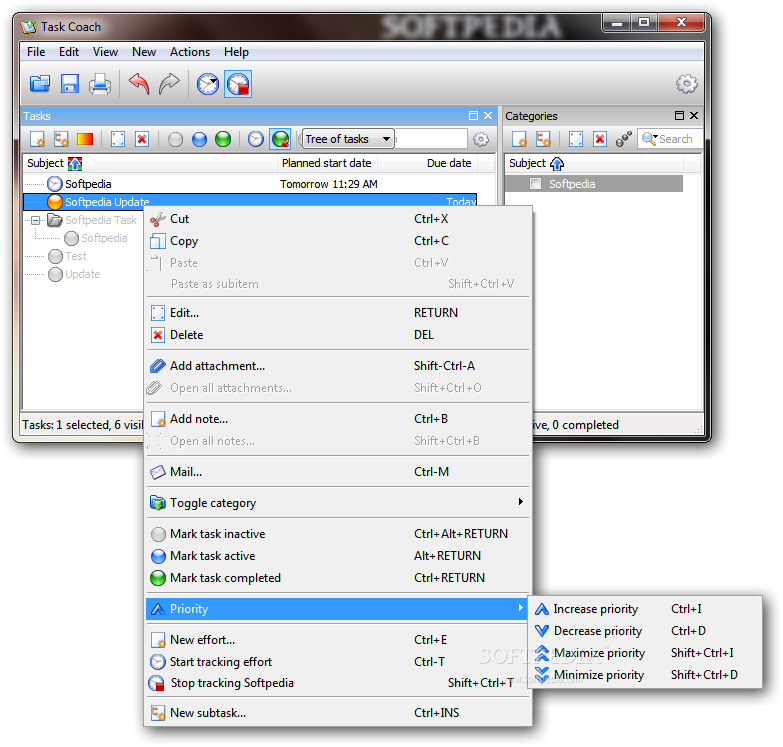Click the Open file toolbar icon
Screen dimensions: 783x747
tap(39, 83)
